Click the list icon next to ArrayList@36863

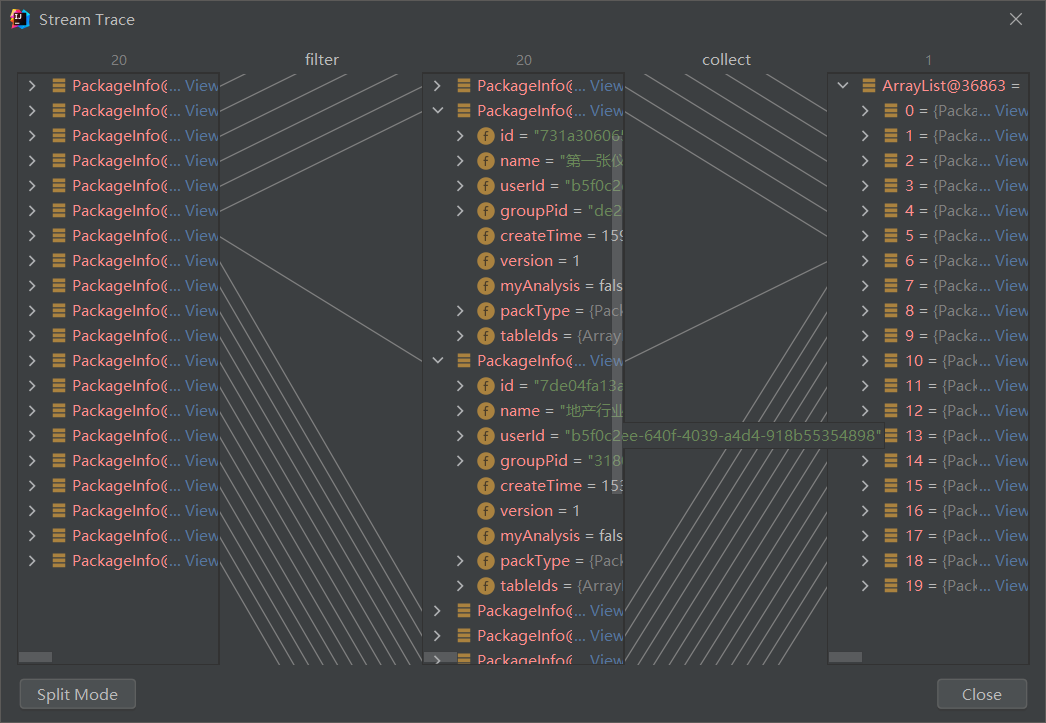click(x=868, y=86)
